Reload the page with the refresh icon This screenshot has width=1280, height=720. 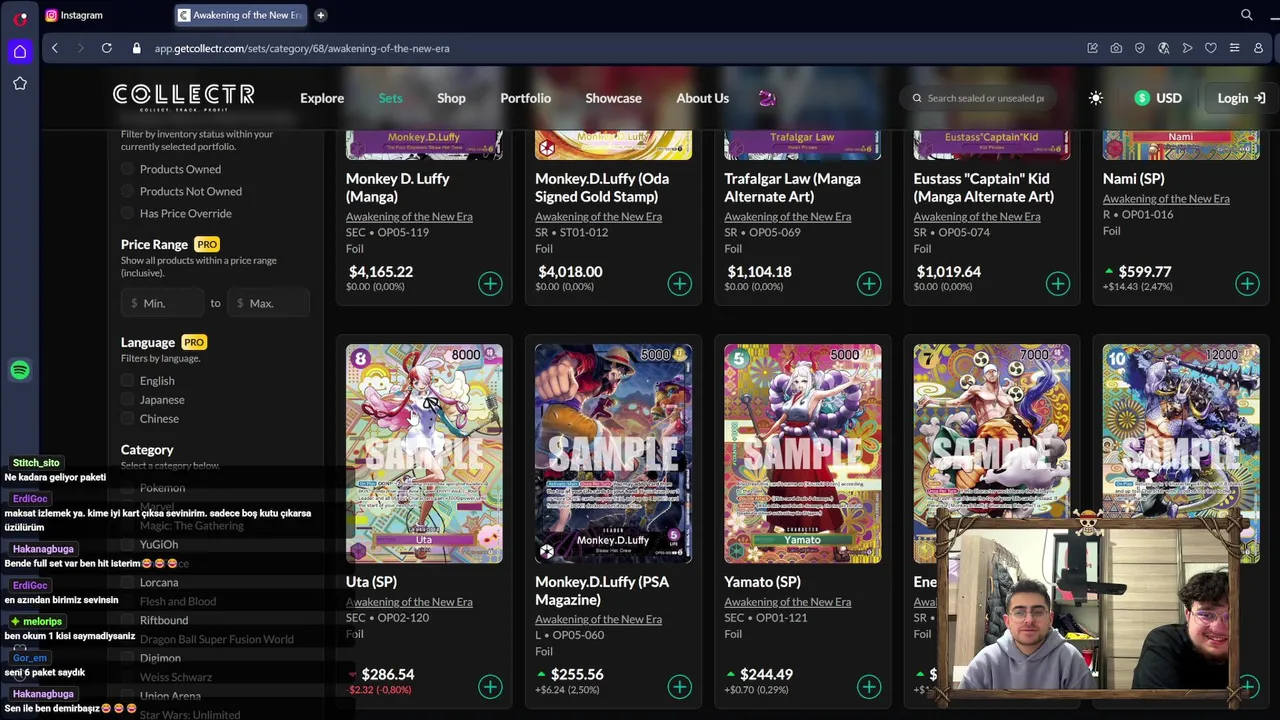(x=106, y=48)
